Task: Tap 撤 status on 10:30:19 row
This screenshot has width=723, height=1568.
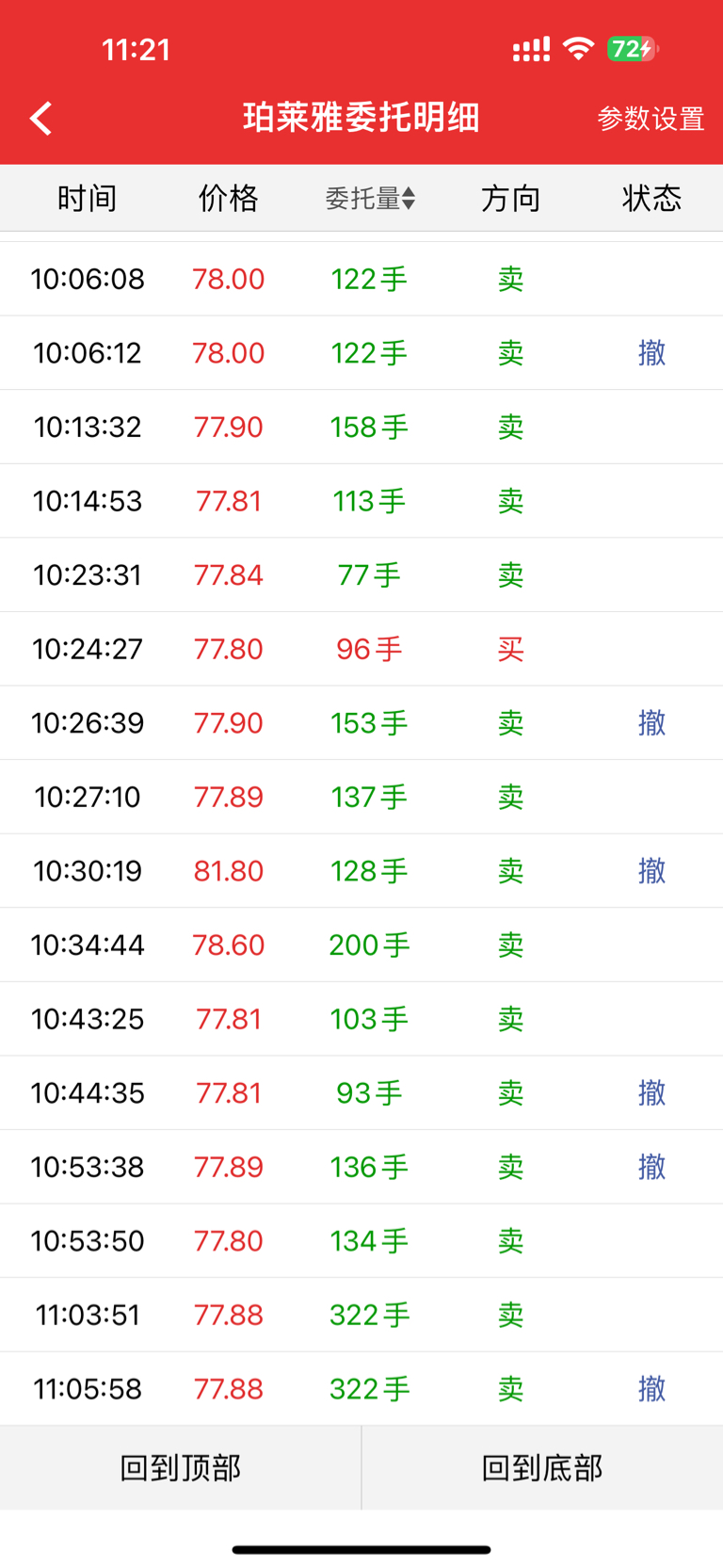Action: (x=651, y=870)
